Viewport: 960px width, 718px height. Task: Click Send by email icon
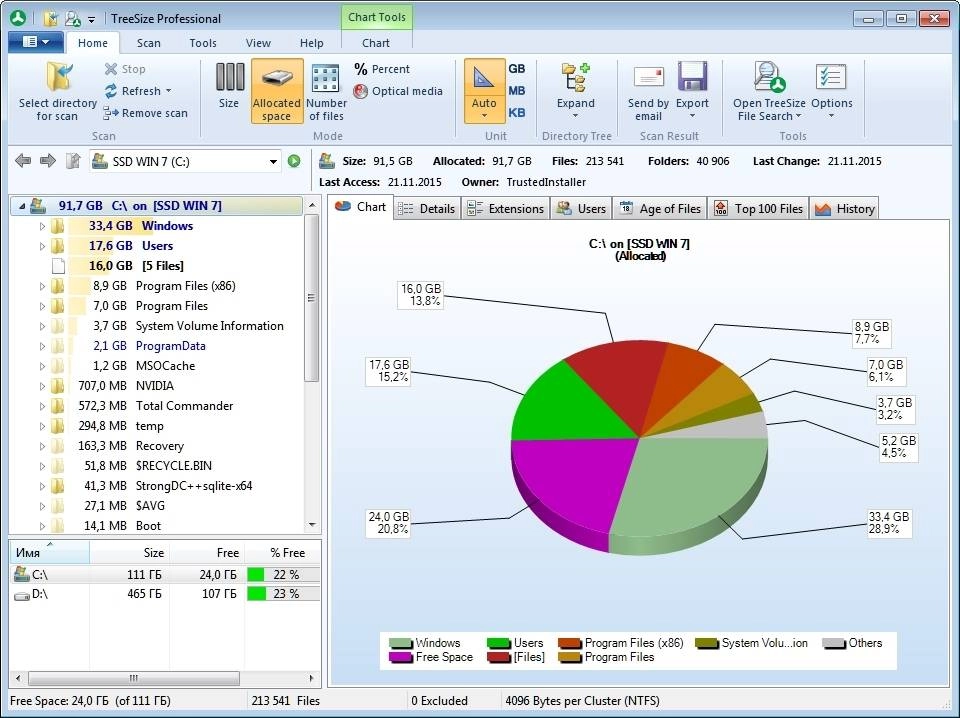pyautogui.click(x=648, y=78)
